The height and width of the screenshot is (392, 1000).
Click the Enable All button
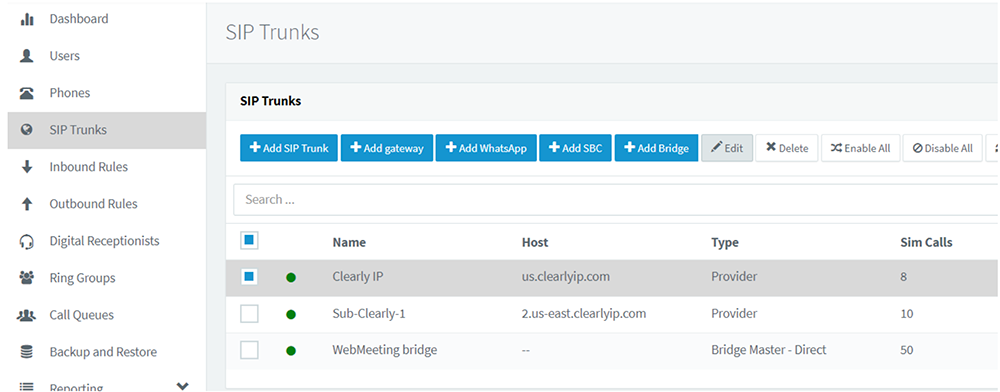tap(860, 148)
